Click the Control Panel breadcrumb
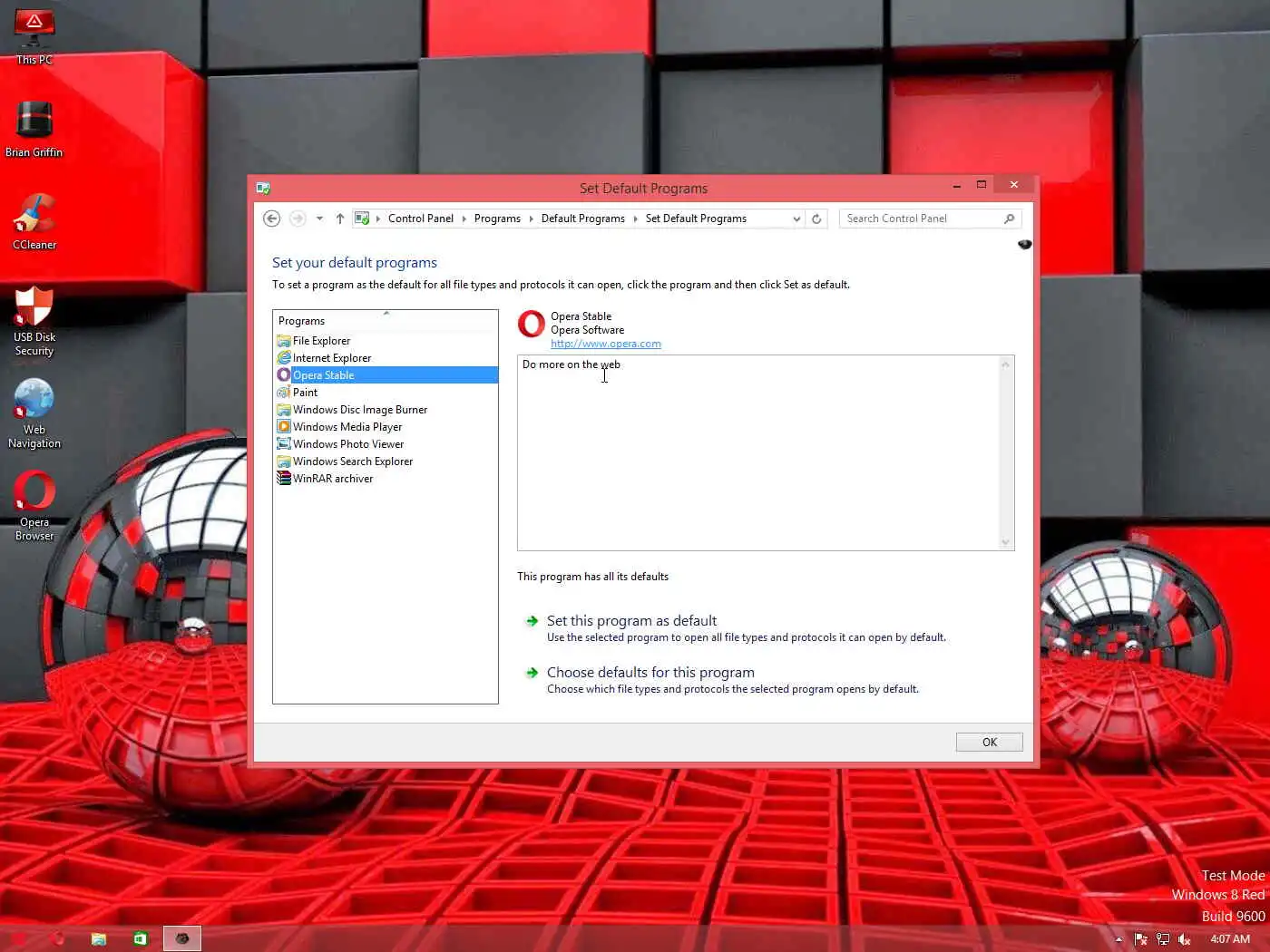The image size is (1270, 952). pos(421,219)
